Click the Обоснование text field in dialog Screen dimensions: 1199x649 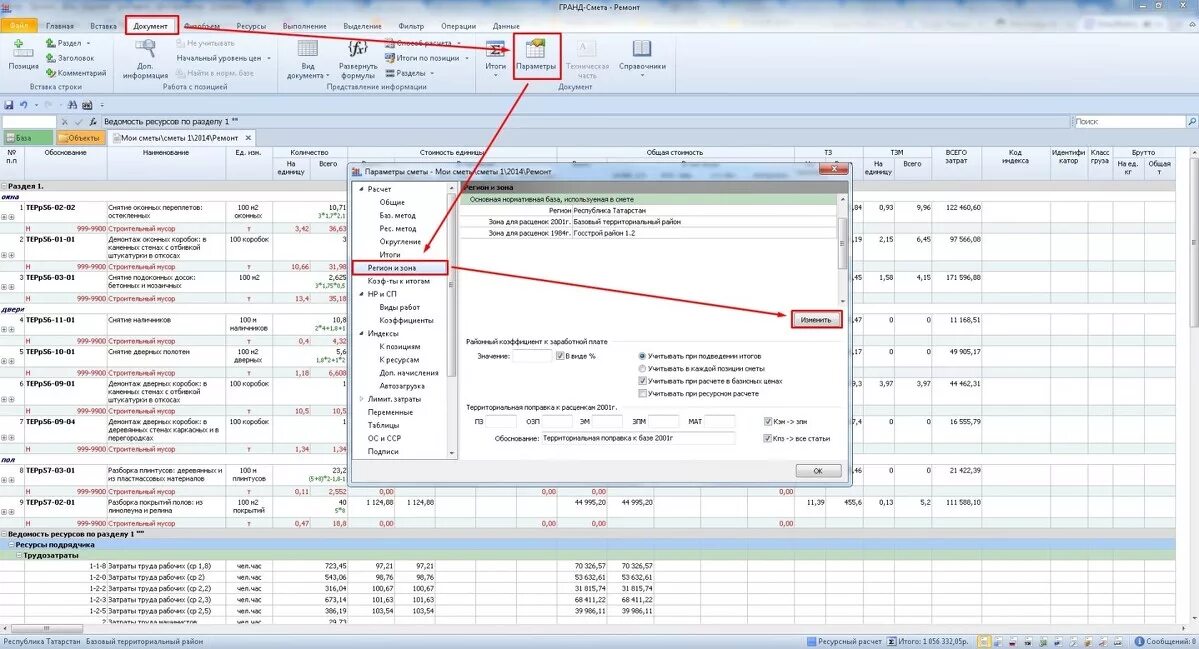638,439
